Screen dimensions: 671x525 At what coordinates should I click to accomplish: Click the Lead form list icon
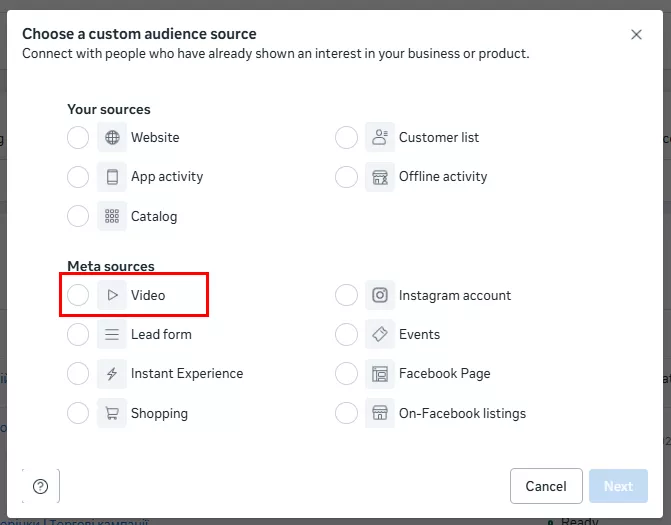[112, 335]
